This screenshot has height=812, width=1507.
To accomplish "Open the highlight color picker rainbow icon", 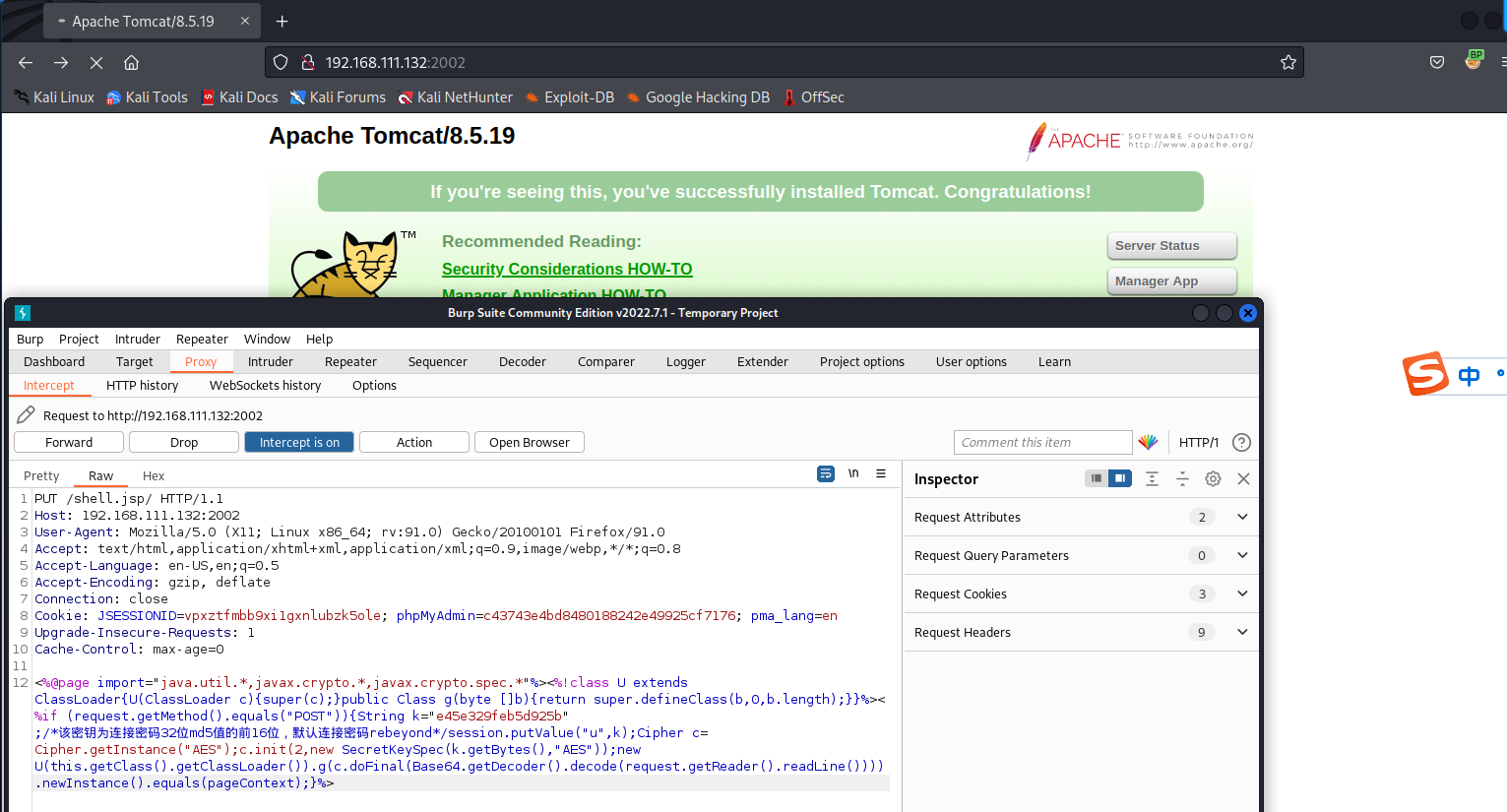I will 1148,442.
